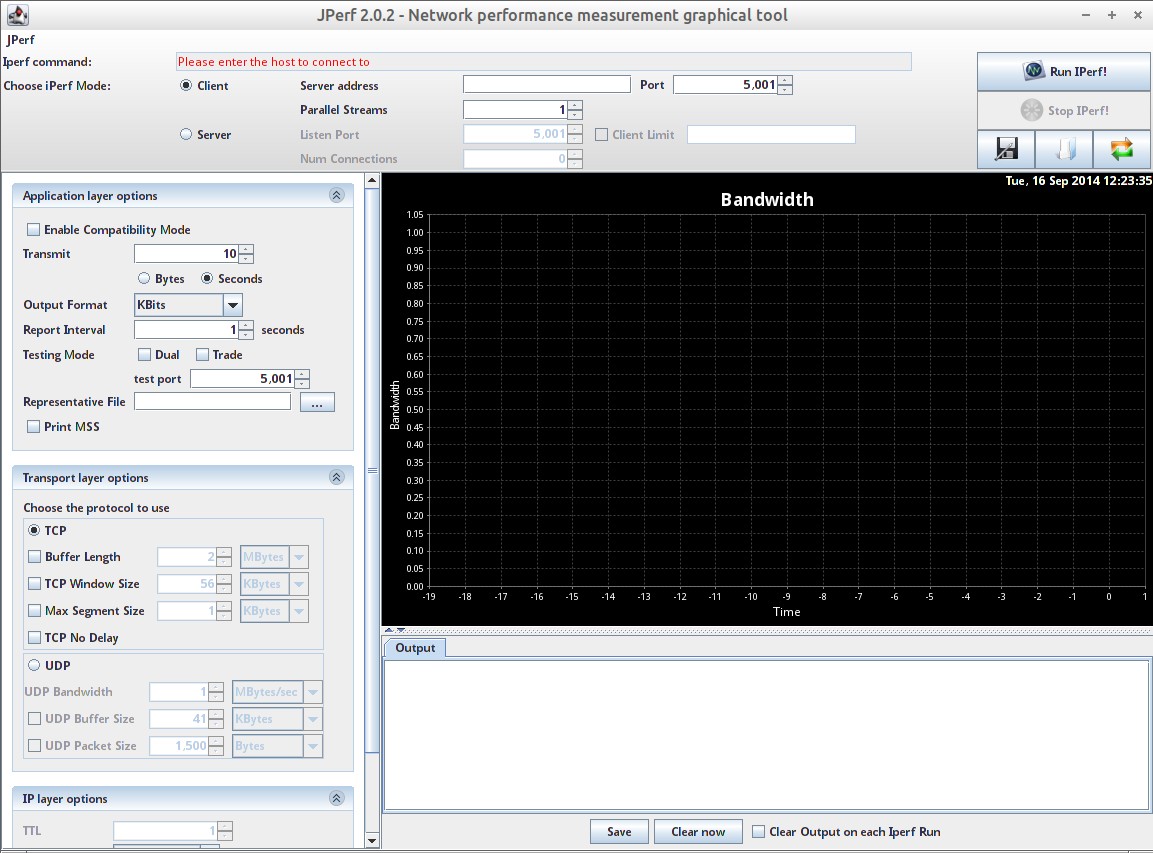
Task: Toggle the TCP No Delay checkbox
Action: click(35, 638)
